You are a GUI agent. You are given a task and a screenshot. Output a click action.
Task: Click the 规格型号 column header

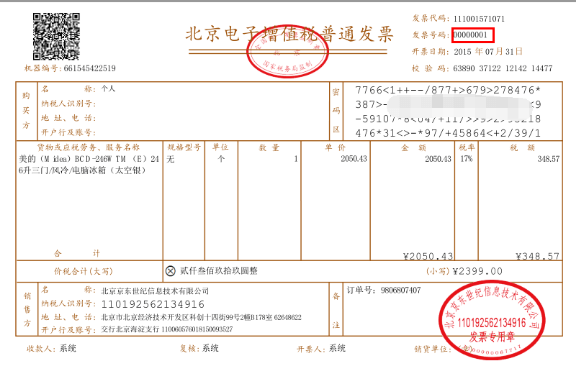[184, 147]
